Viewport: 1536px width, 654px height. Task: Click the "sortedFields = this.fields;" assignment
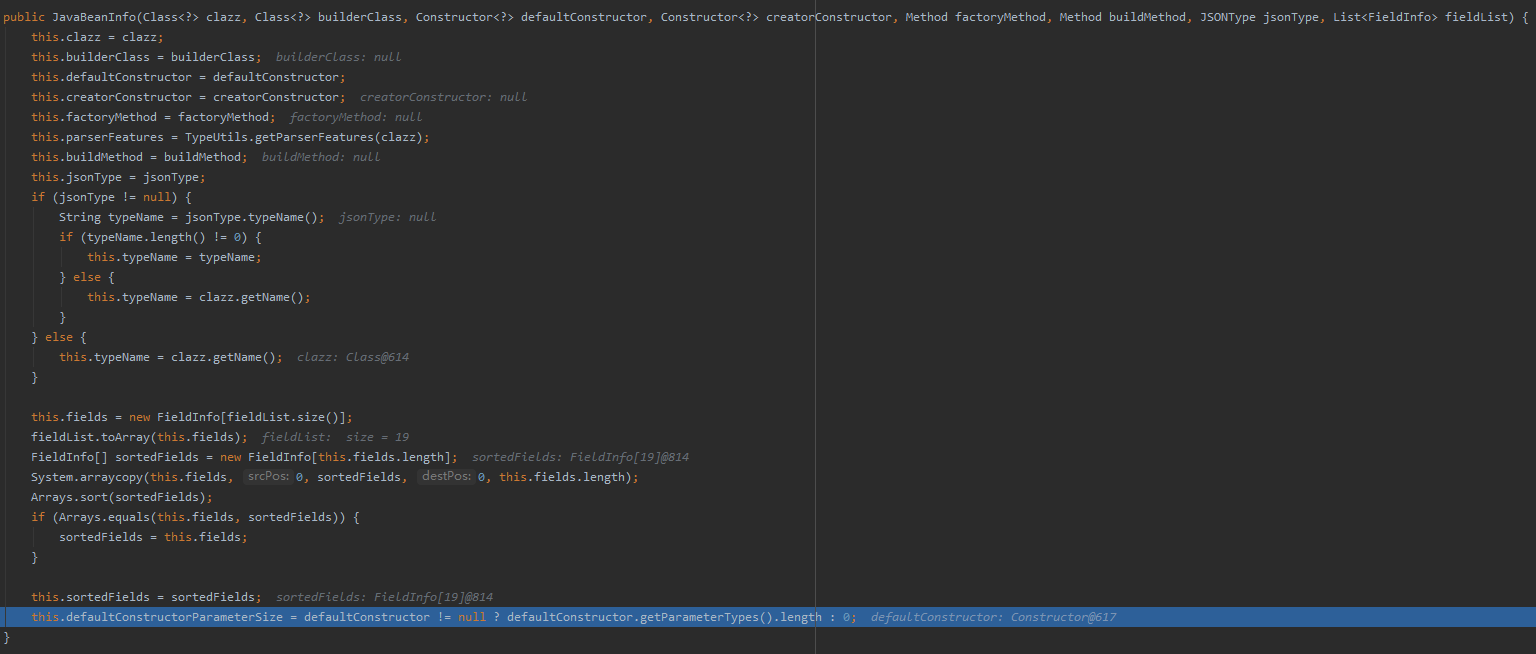coord(153,537)
